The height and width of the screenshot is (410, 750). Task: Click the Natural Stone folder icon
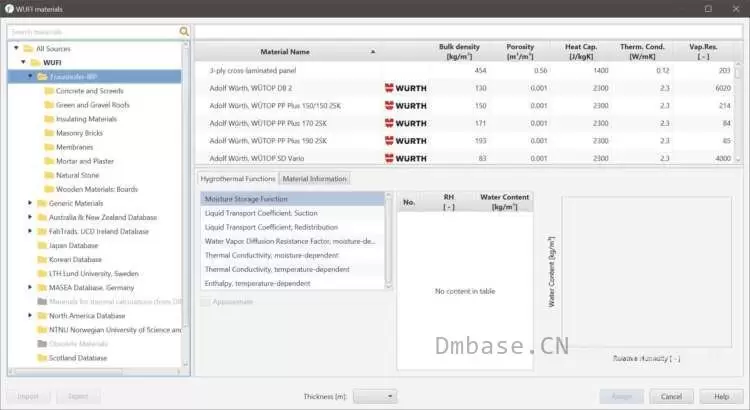[49, 175]
